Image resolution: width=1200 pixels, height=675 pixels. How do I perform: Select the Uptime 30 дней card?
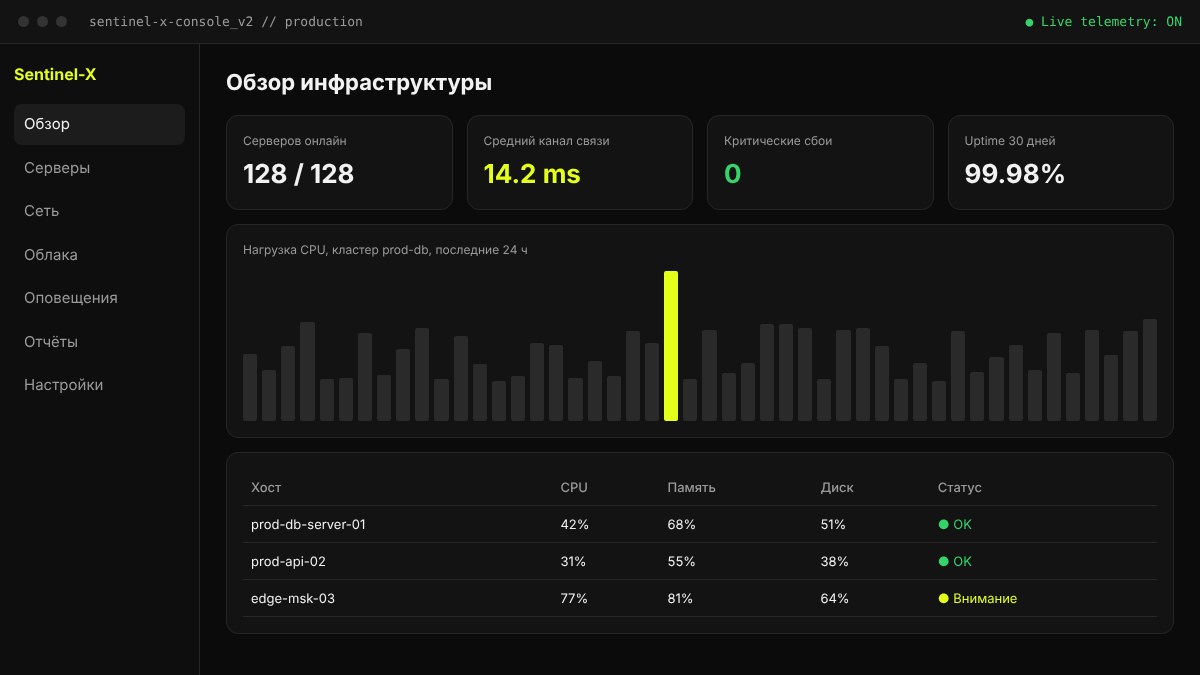[1061, 162]
